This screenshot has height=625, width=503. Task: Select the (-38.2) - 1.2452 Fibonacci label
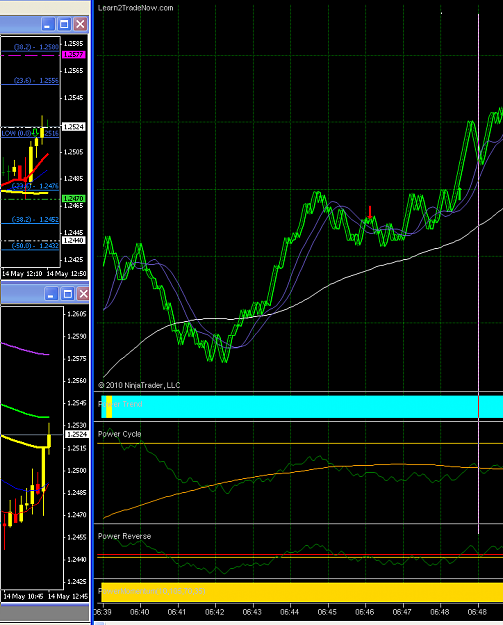(x=35, y=220)
